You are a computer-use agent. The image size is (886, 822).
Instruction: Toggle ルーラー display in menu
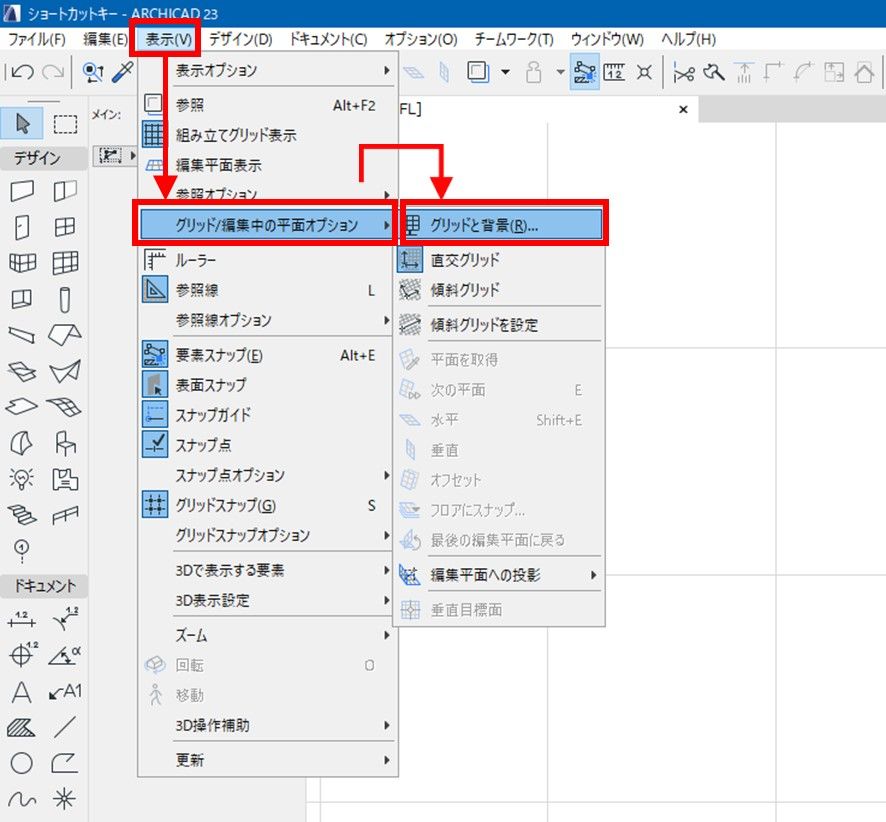[x=268, y=260]
